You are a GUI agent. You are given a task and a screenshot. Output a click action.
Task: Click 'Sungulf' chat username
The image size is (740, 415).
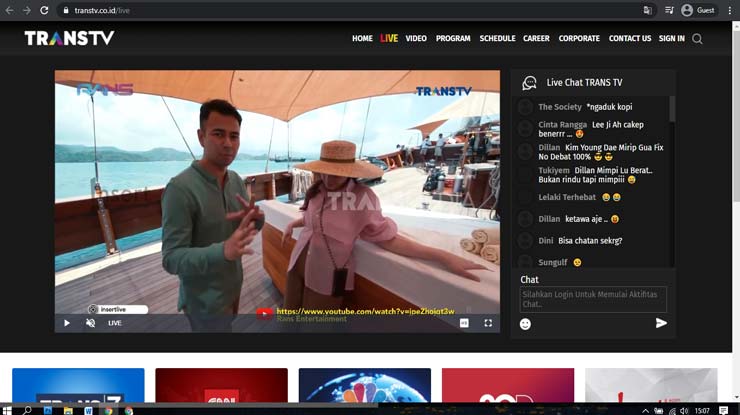pyautogui.click(x=553, y=263)
